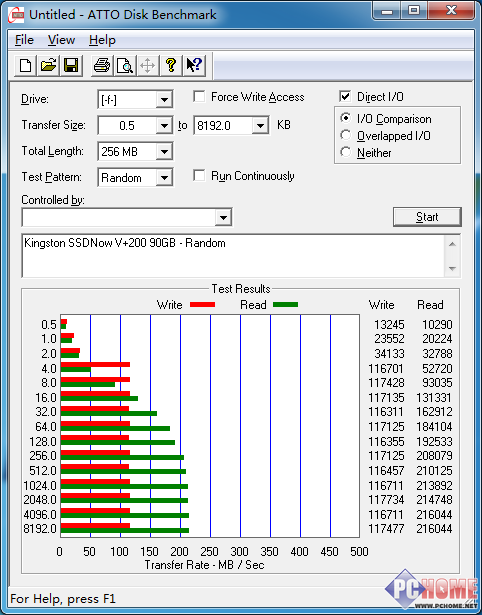Click the ATTO app icon in title bar

(16, 16)
